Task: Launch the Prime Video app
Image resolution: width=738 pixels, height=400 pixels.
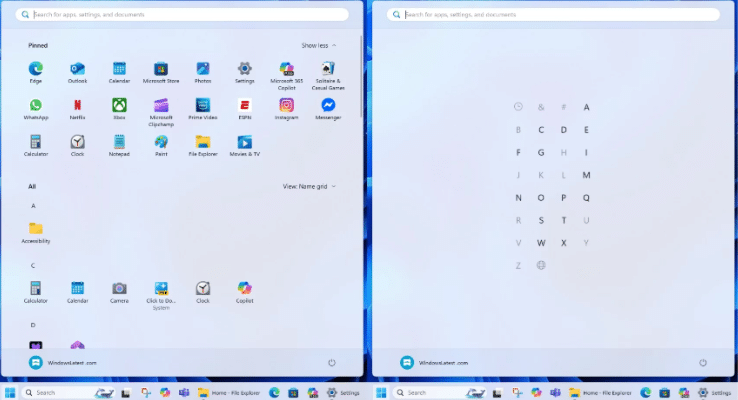Action: coord(203,109)
